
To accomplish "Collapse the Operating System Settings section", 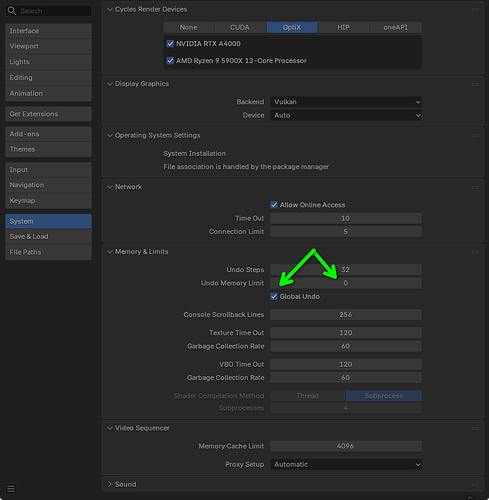I will pyautogui.click(x=110, y=135).
